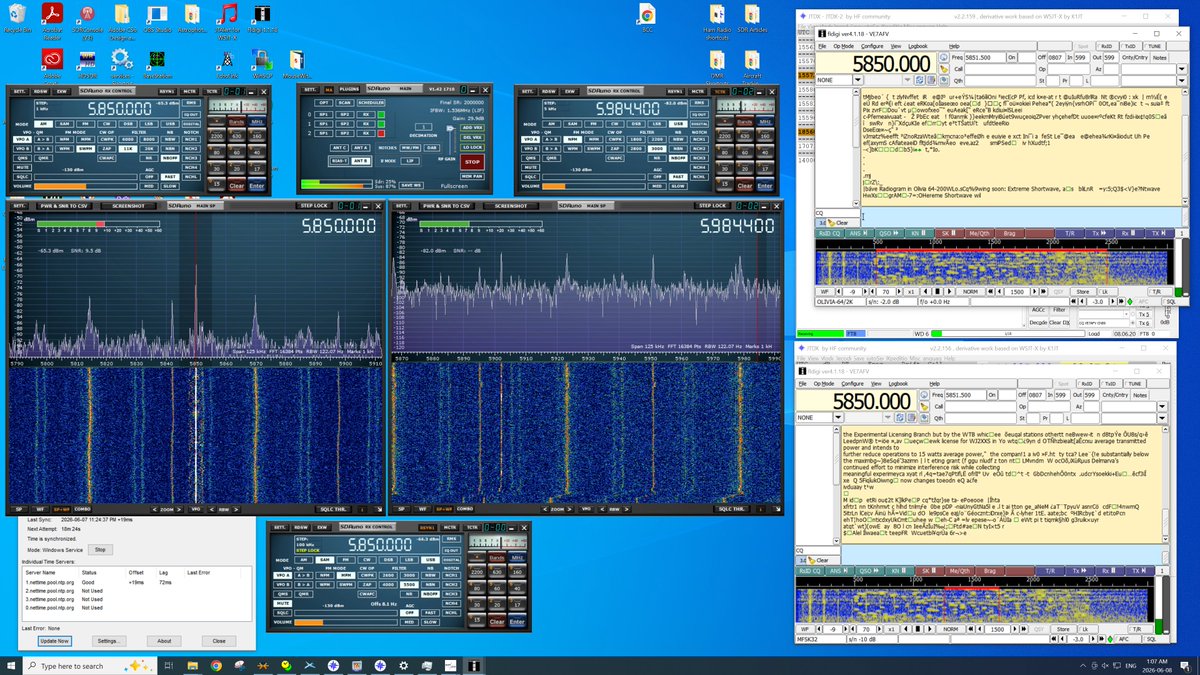Expand the lower-right log dropdown arrow in upper fldigi
Image resolution: width=1200 pixels, height=675 pixels.
tap(1184, 80)
